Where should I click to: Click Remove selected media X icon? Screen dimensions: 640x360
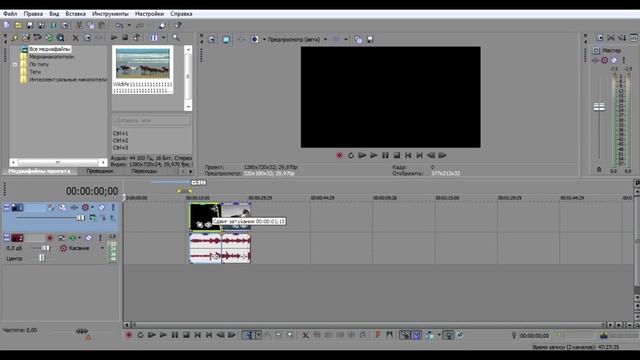tap(76, 38)
